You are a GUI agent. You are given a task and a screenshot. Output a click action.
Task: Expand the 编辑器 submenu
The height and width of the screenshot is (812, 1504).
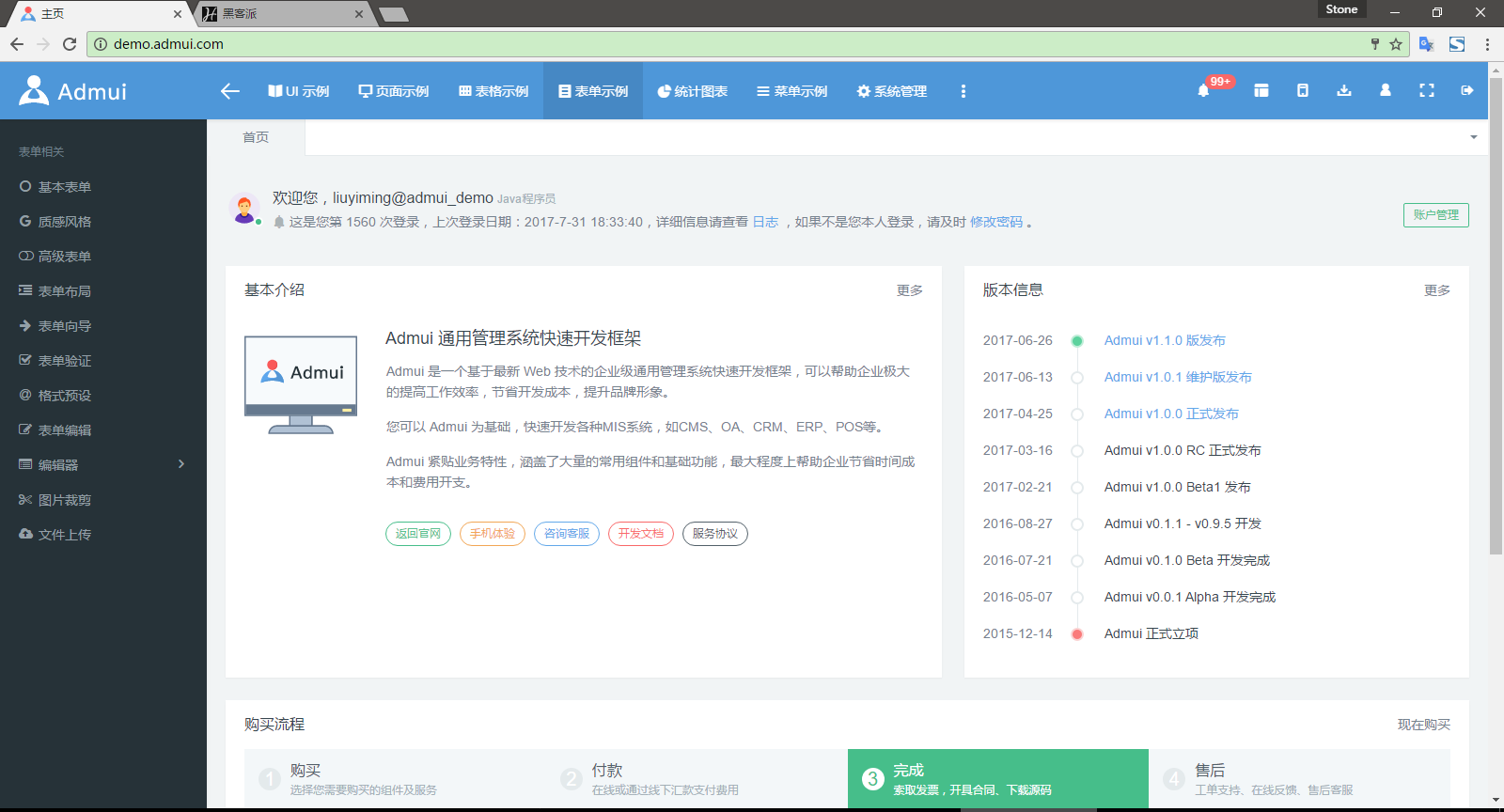pyautogui.click(x=103, y=465)
